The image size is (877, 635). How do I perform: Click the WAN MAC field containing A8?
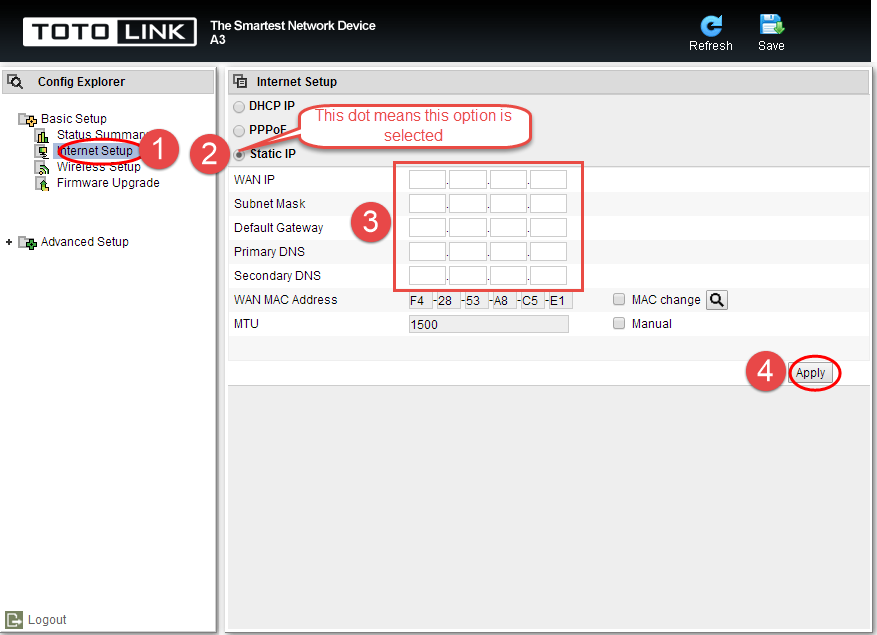(504, 300)
